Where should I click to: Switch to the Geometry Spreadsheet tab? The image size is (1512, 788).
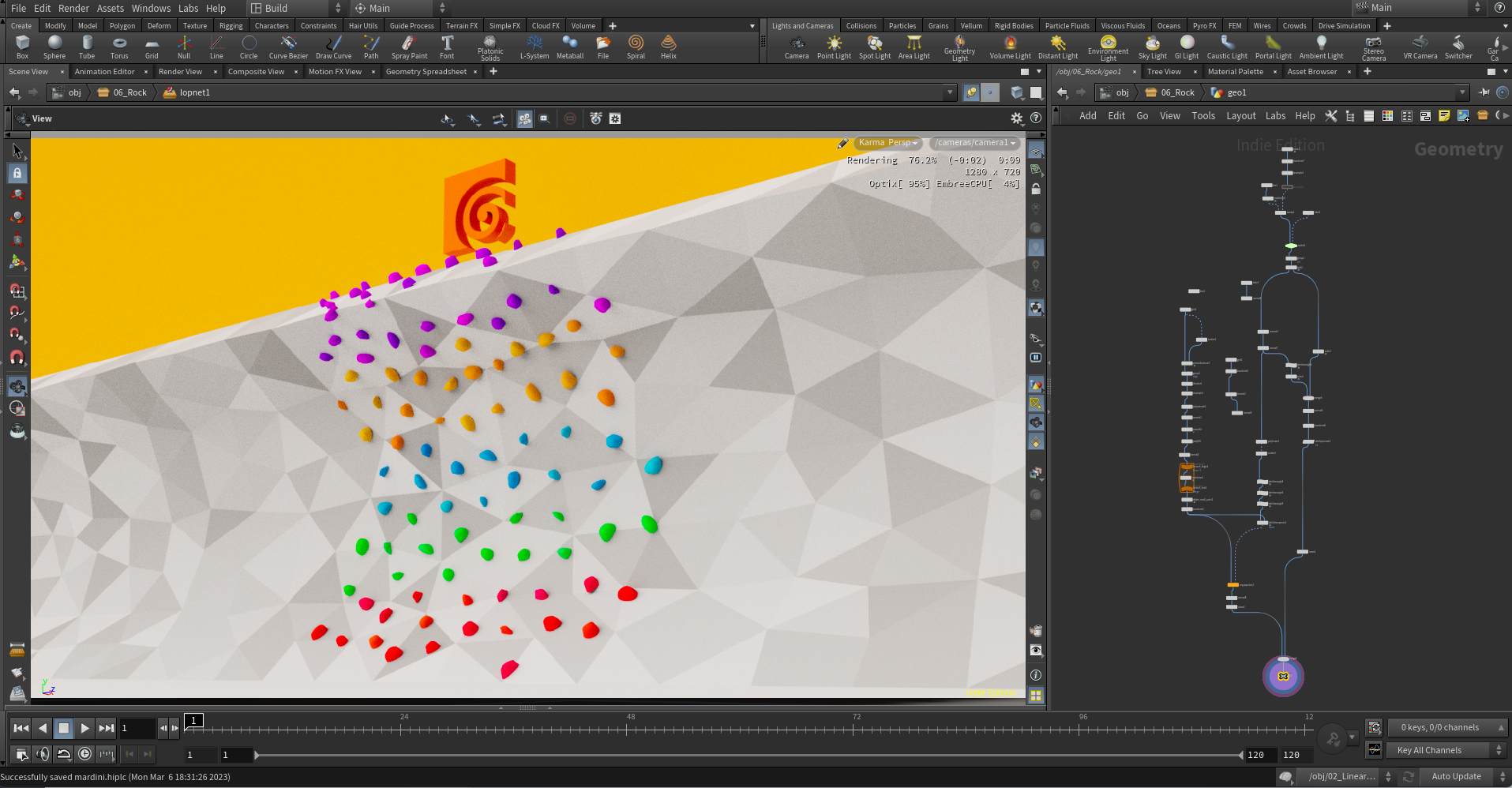pos(426,72)
